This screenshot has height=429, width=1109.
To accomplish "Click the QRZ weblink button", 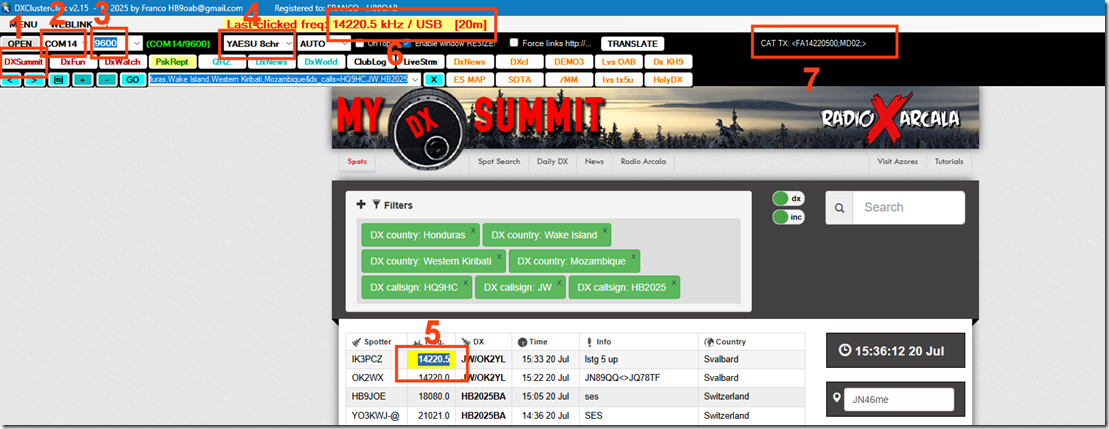I will [220, 61].
